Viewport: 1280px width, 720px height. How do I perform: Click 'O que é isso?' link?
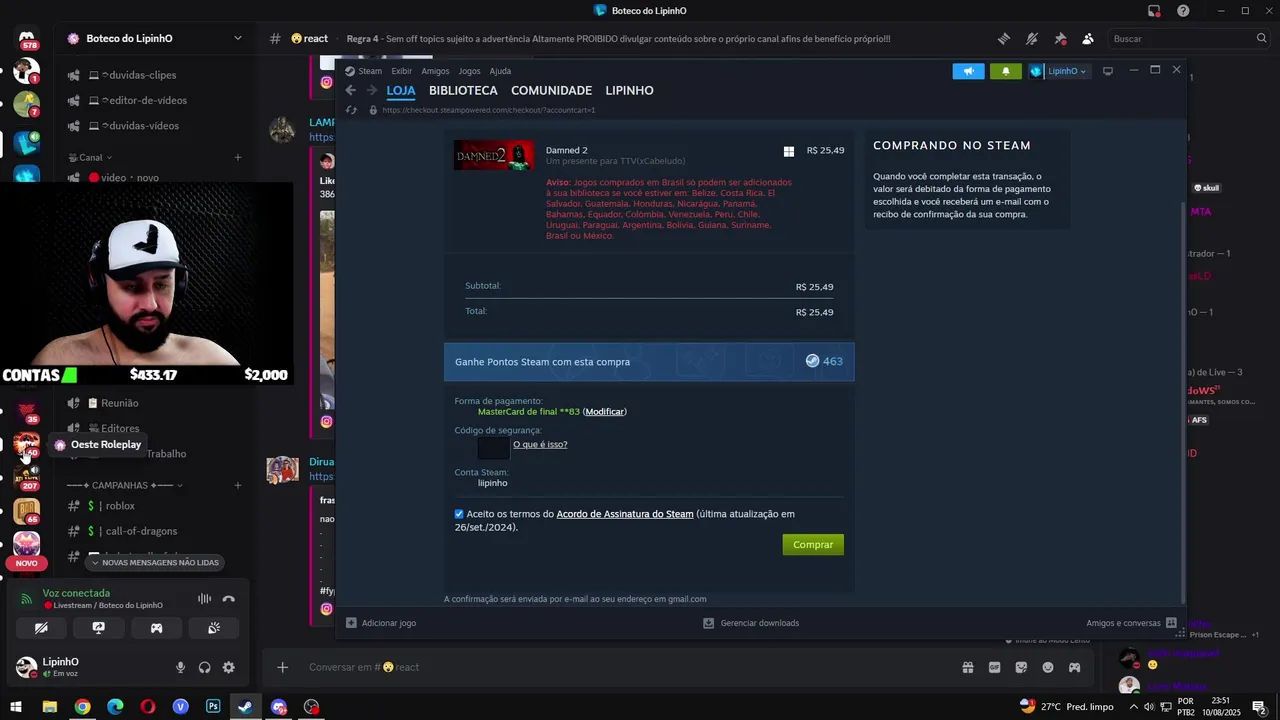[x=540, y=444]
